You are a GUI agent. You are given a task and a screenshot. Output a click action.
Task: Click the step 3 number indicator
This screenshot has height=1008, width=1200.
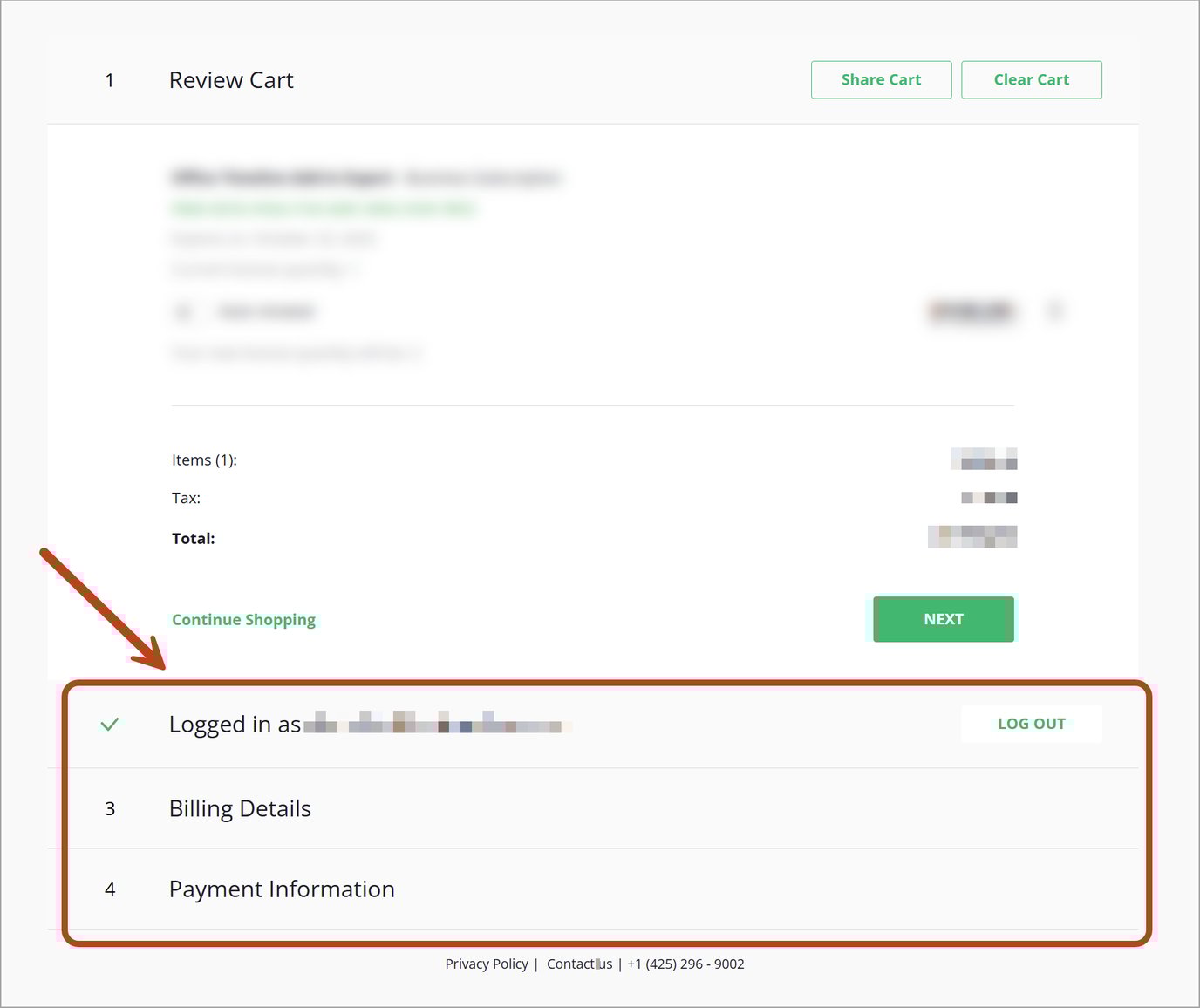click(x=110, y=808)
